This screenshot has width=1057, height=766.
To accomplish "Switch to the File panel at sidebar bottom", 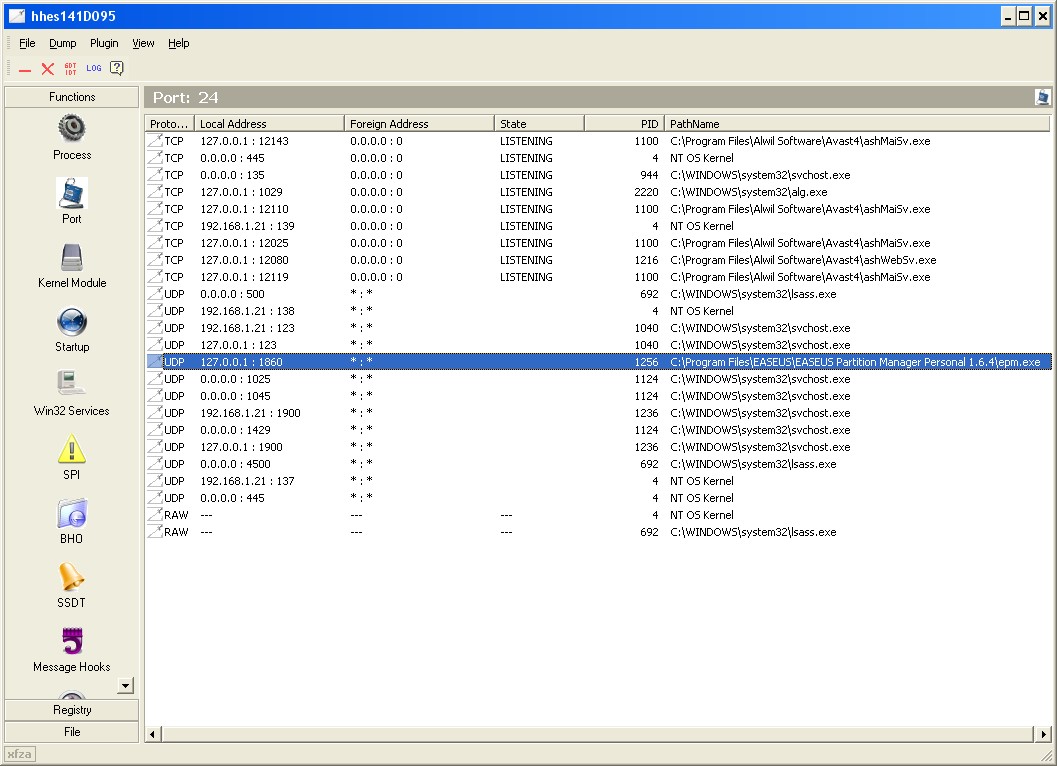I will [71, 732].
